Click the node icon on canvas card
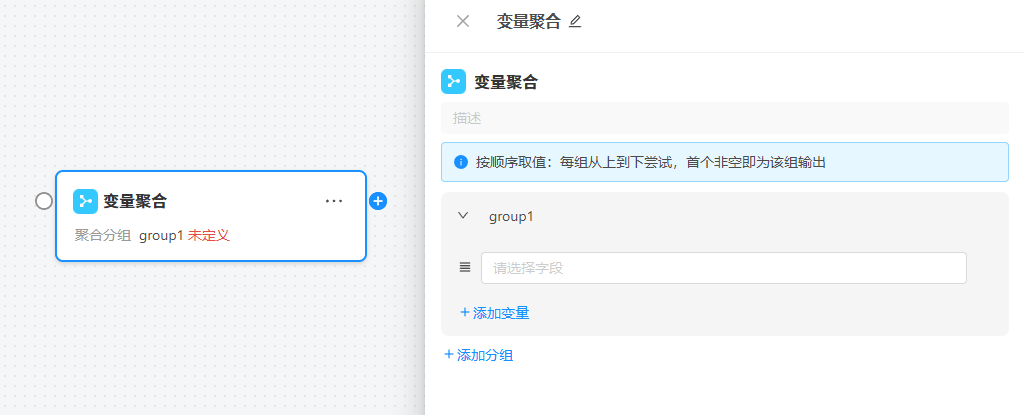 (x=86, y=201)
